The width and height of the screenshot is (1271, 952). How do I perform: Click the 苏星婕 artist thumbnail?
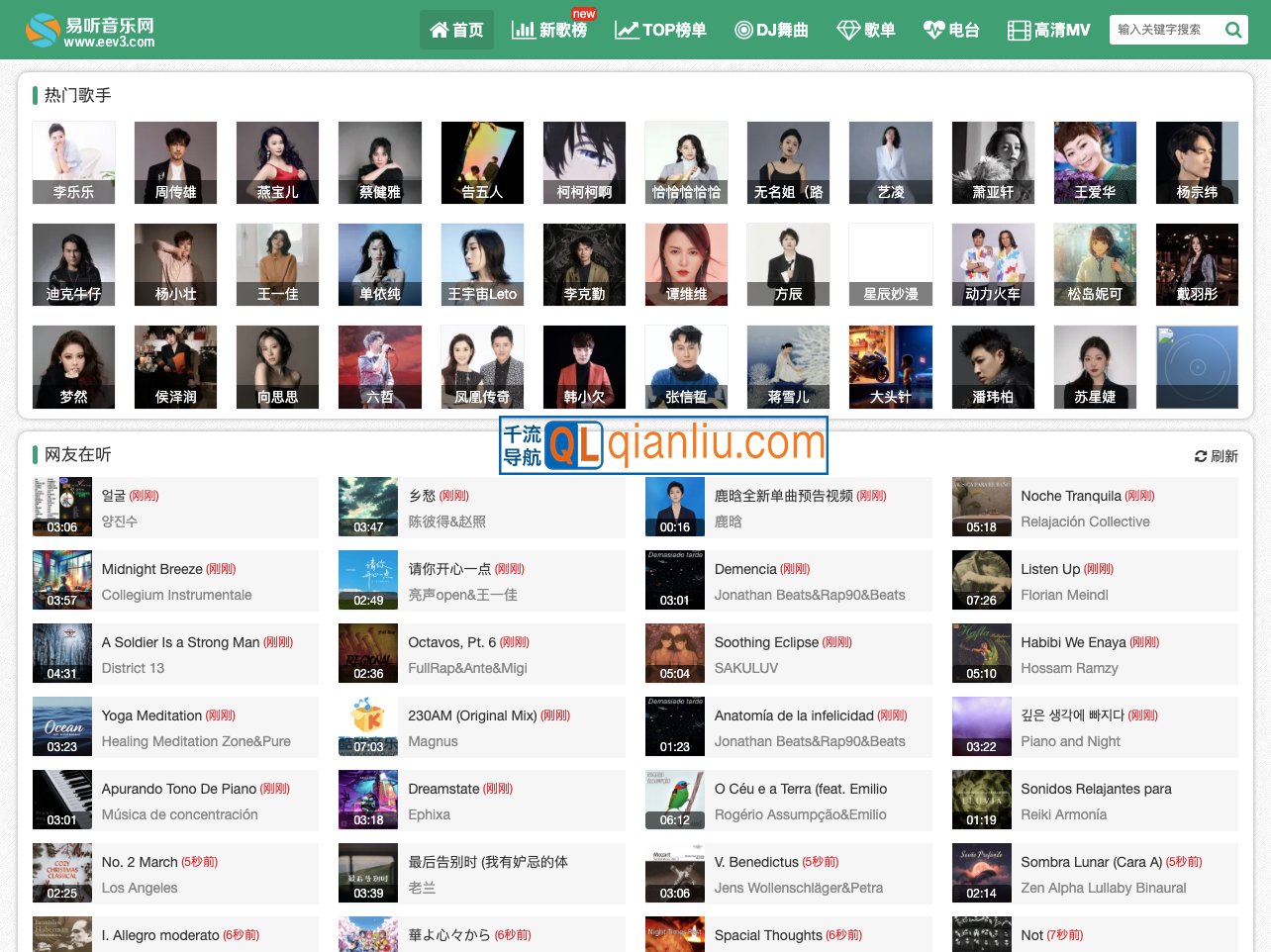click(x=1095, y=366)
